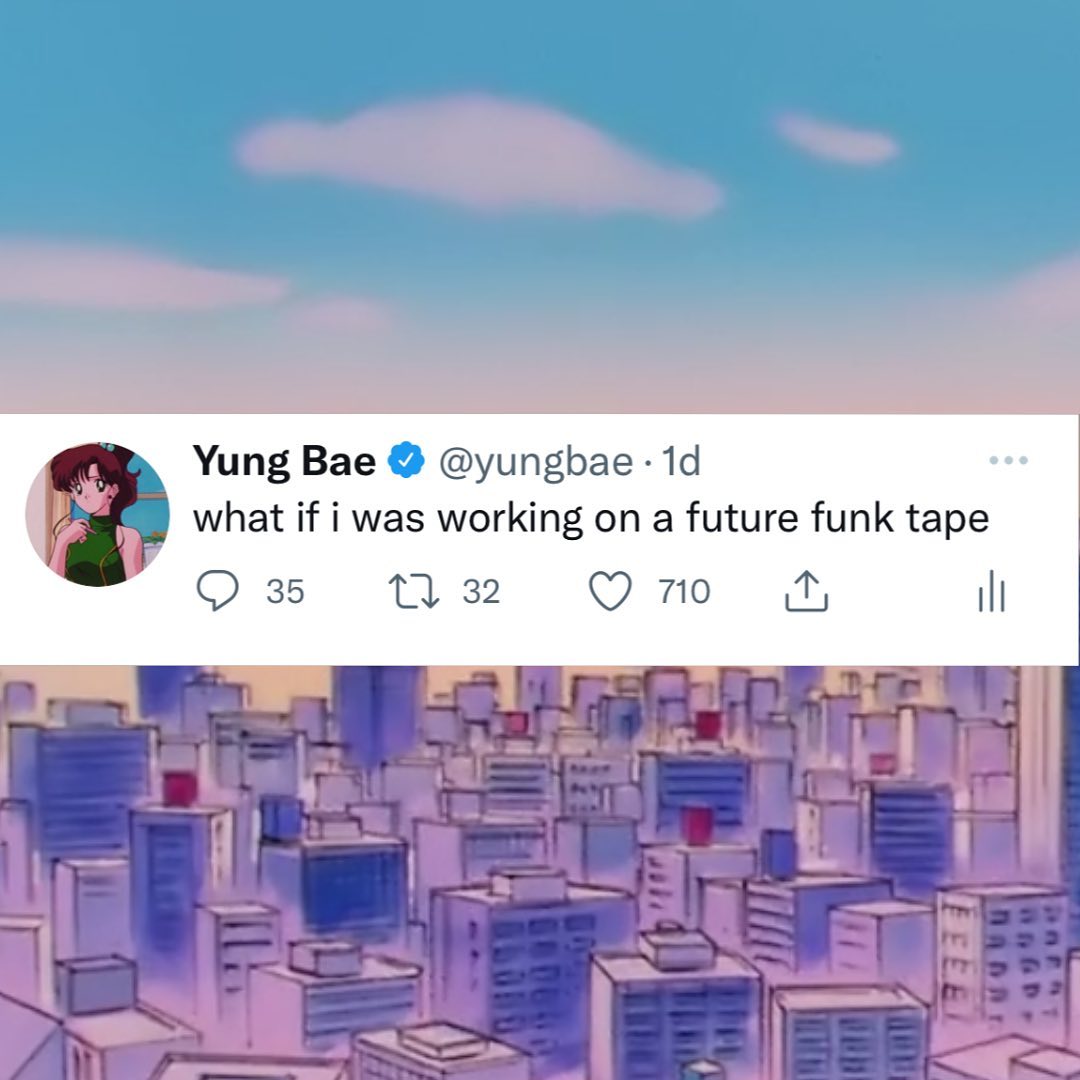View tweet analytics bar chart icon

point(992,591)
